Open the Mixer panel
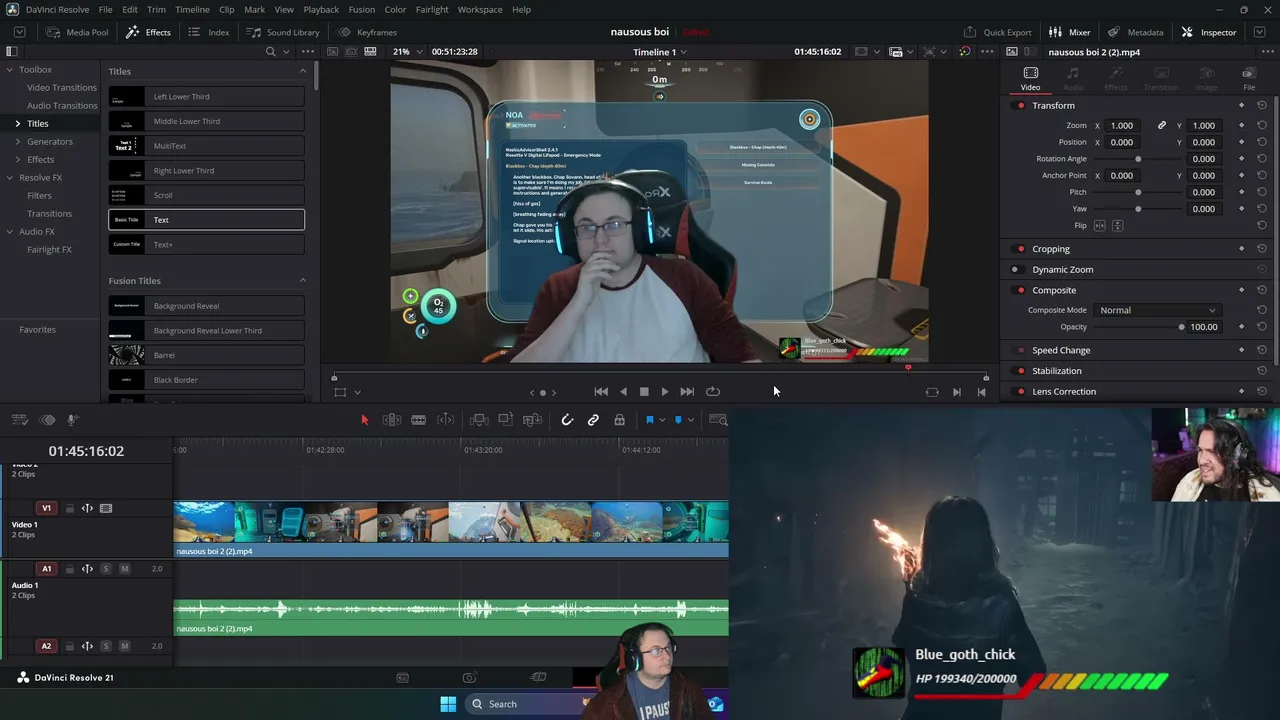 (x=1070, y=32)
